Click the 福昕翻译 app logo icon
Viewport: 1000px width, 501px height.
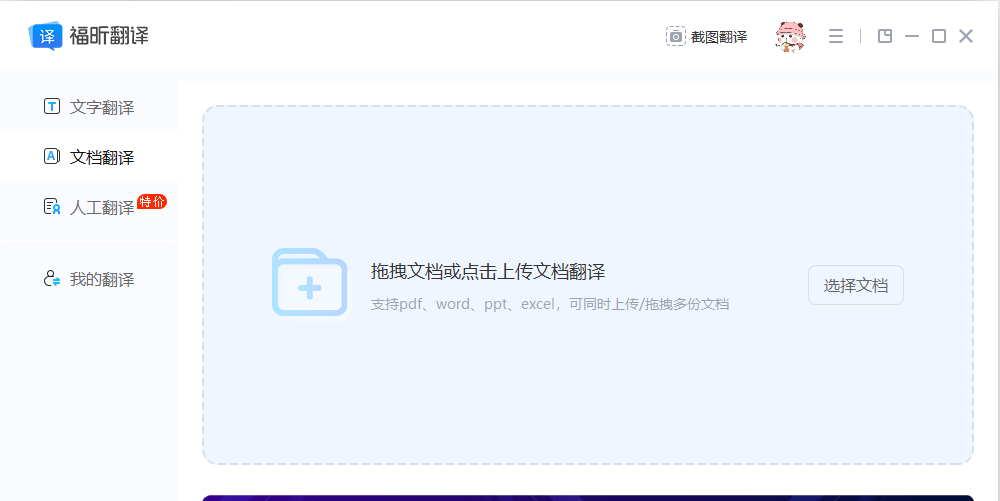[x=45, y=36]
